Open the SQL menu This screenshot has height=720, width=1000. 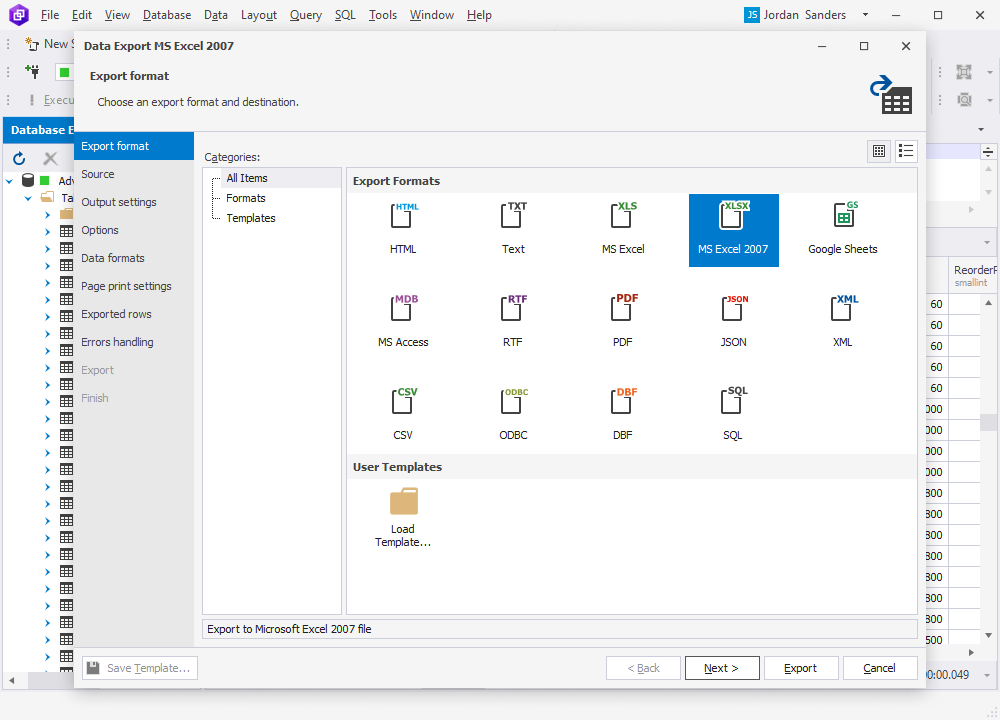point(345,15)
